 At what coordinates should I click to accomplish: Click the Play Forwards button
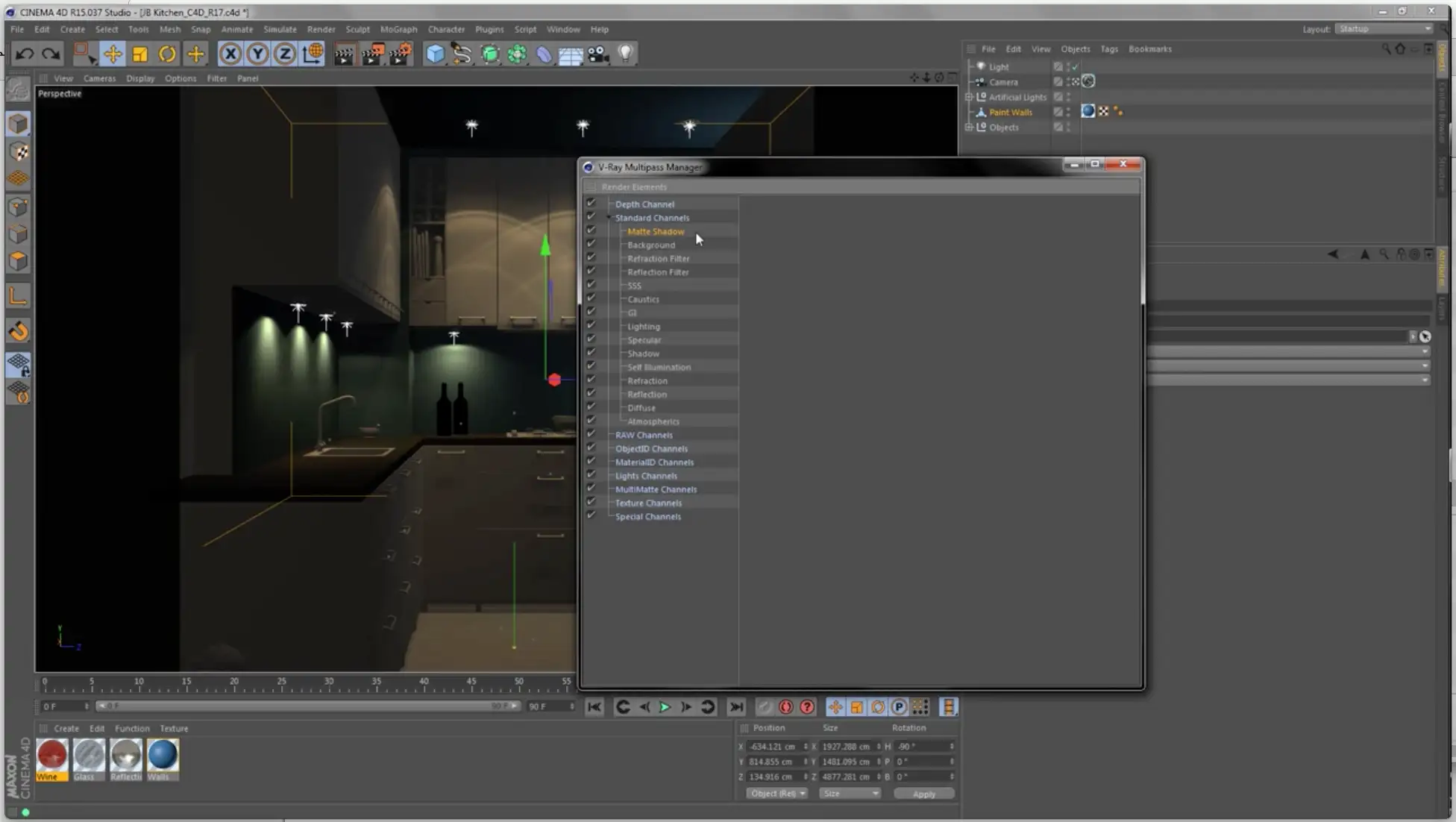[665, 707]
